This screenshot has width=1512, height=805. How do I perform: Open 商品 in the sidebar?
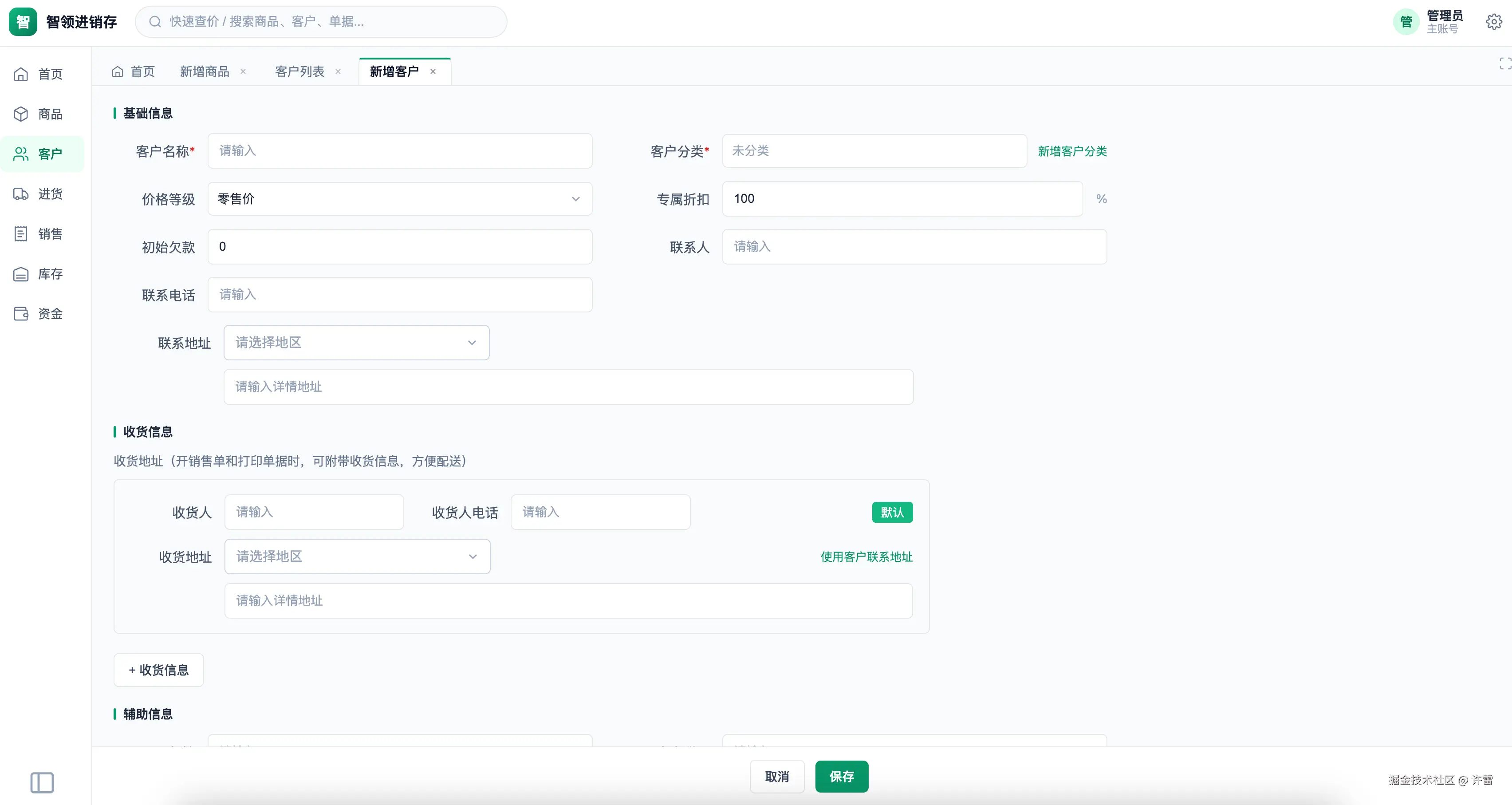pyautogui.click(x=42, y=114)
